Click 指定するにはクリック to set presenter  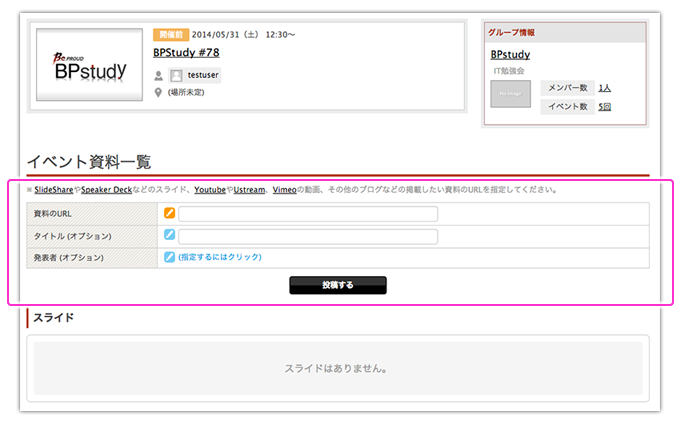(220, 257)
